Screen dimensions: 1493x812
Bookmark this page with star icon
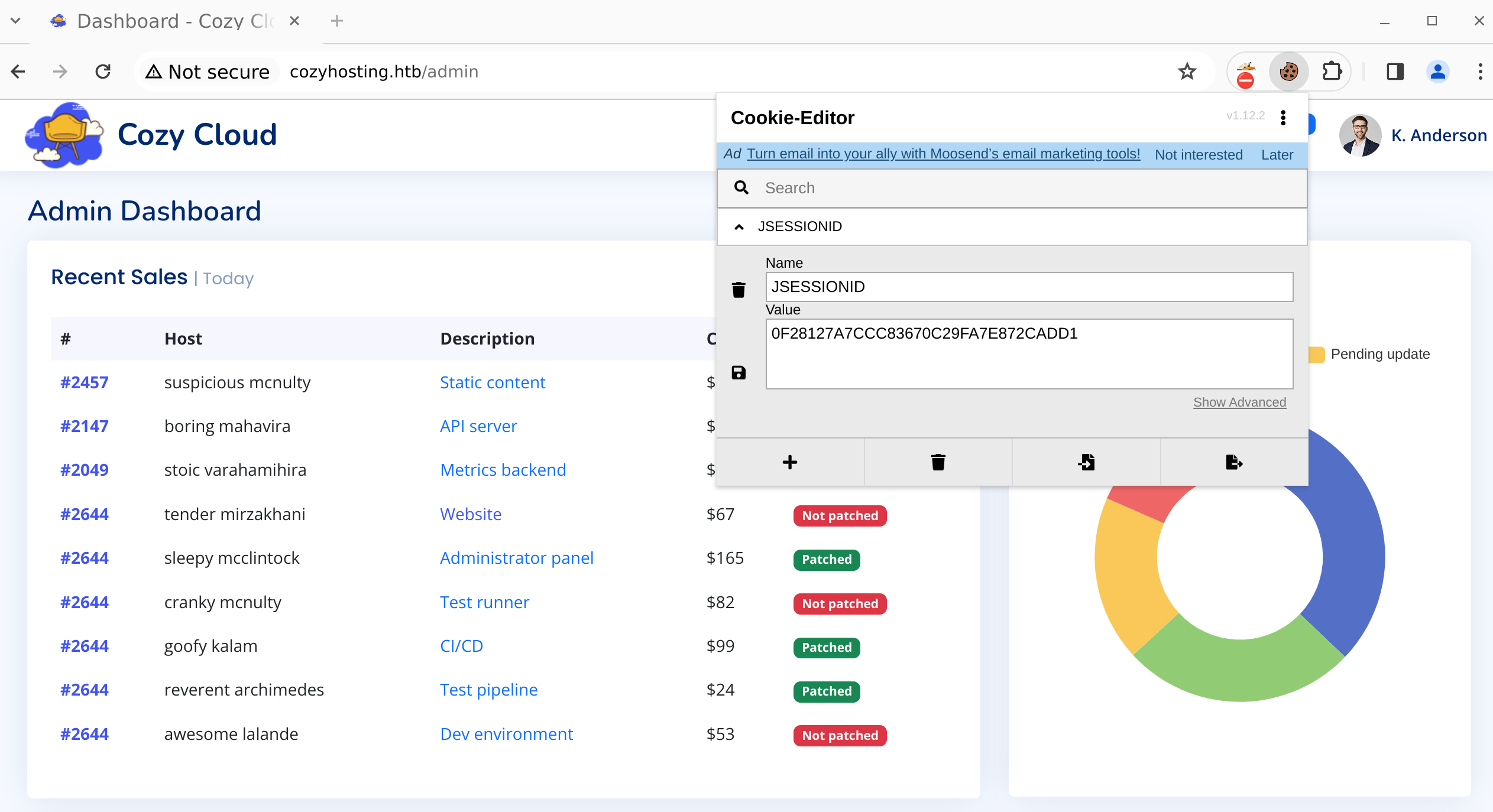point(1187,72)
